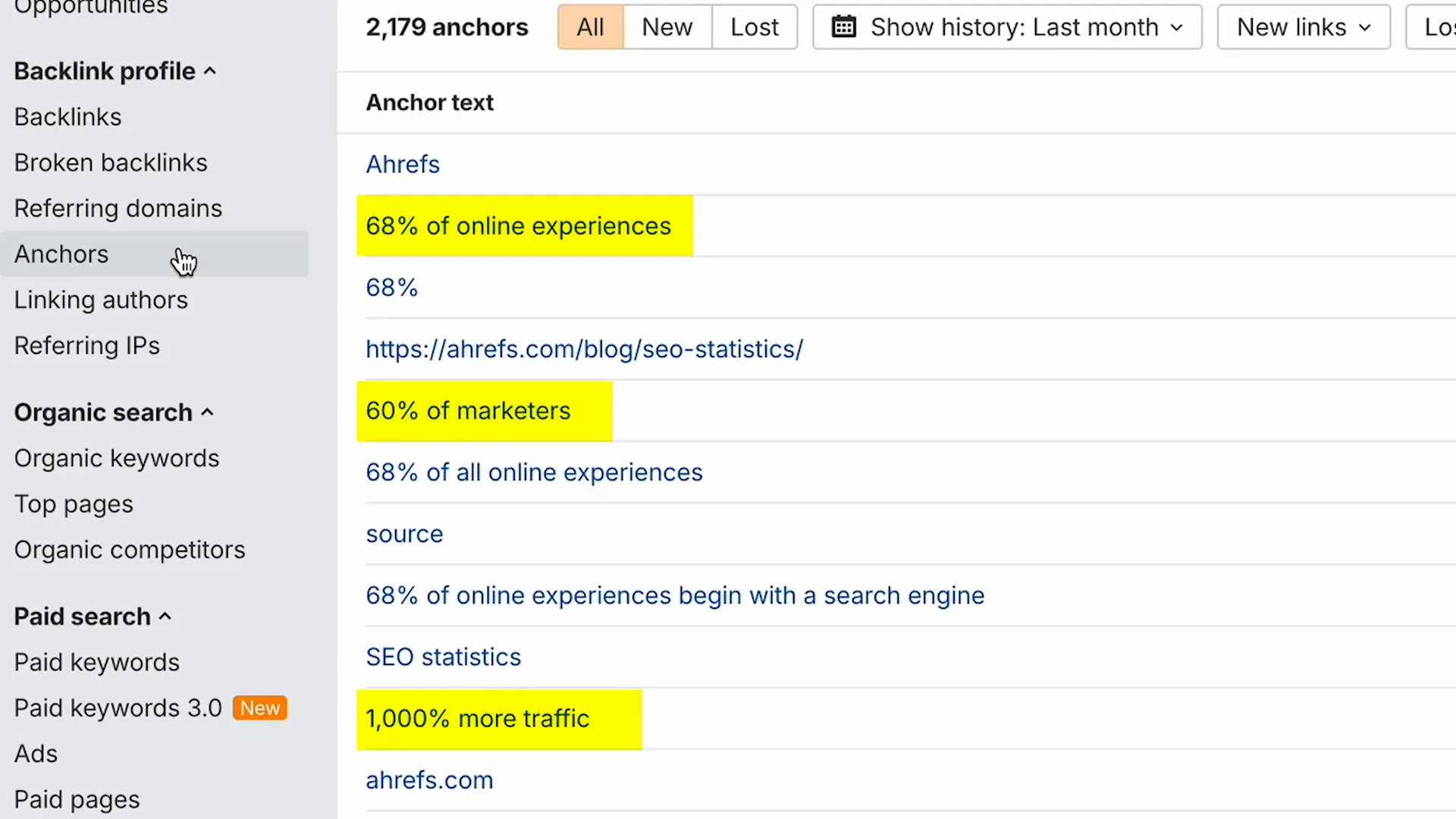Go to Referring domains in sidebar
Image resolution: width=1456 pixels, height=819 pixels.
coord(118,209)
